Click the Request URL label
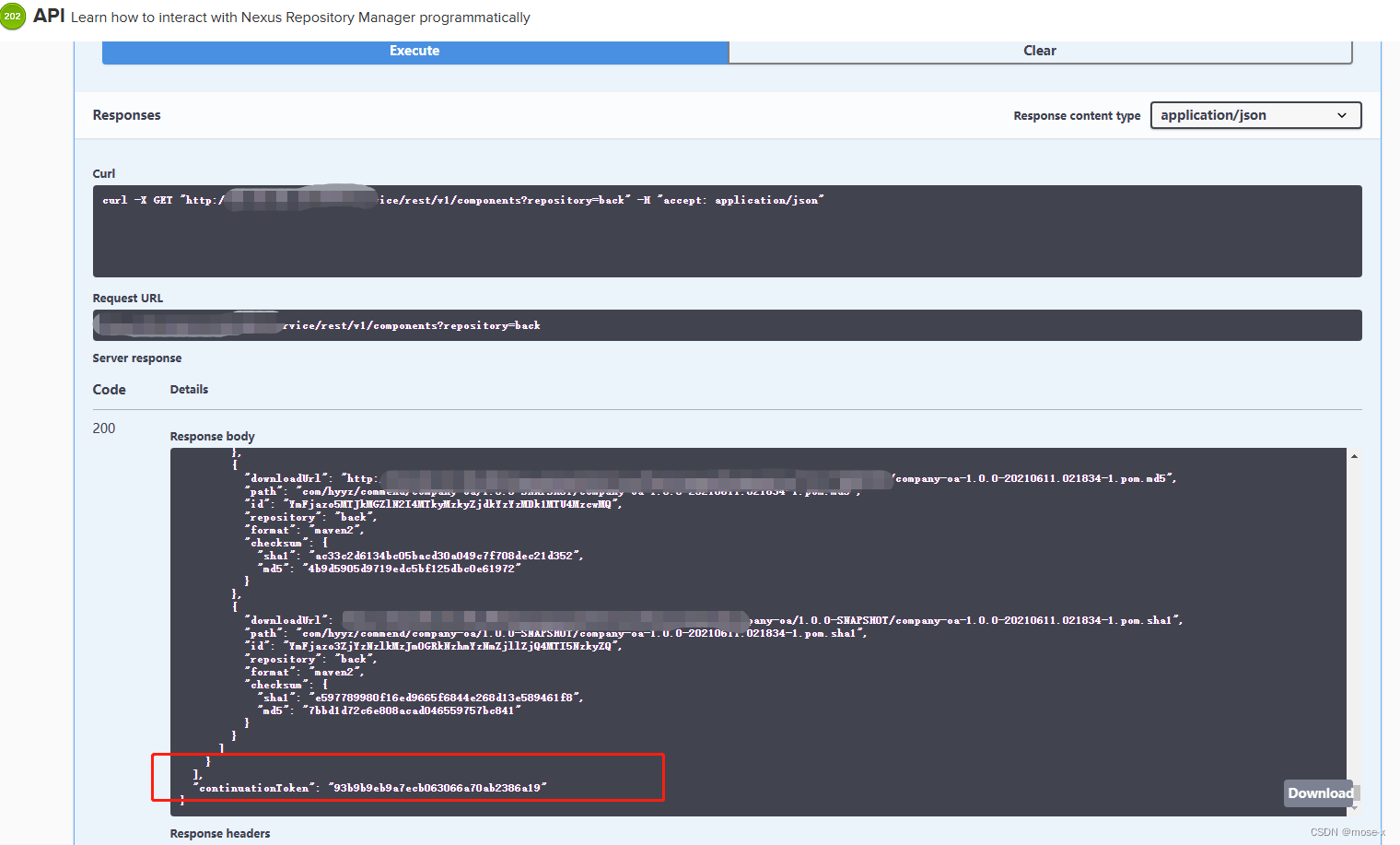This screenshot has height=845, width=1400. tap(128, 299)
